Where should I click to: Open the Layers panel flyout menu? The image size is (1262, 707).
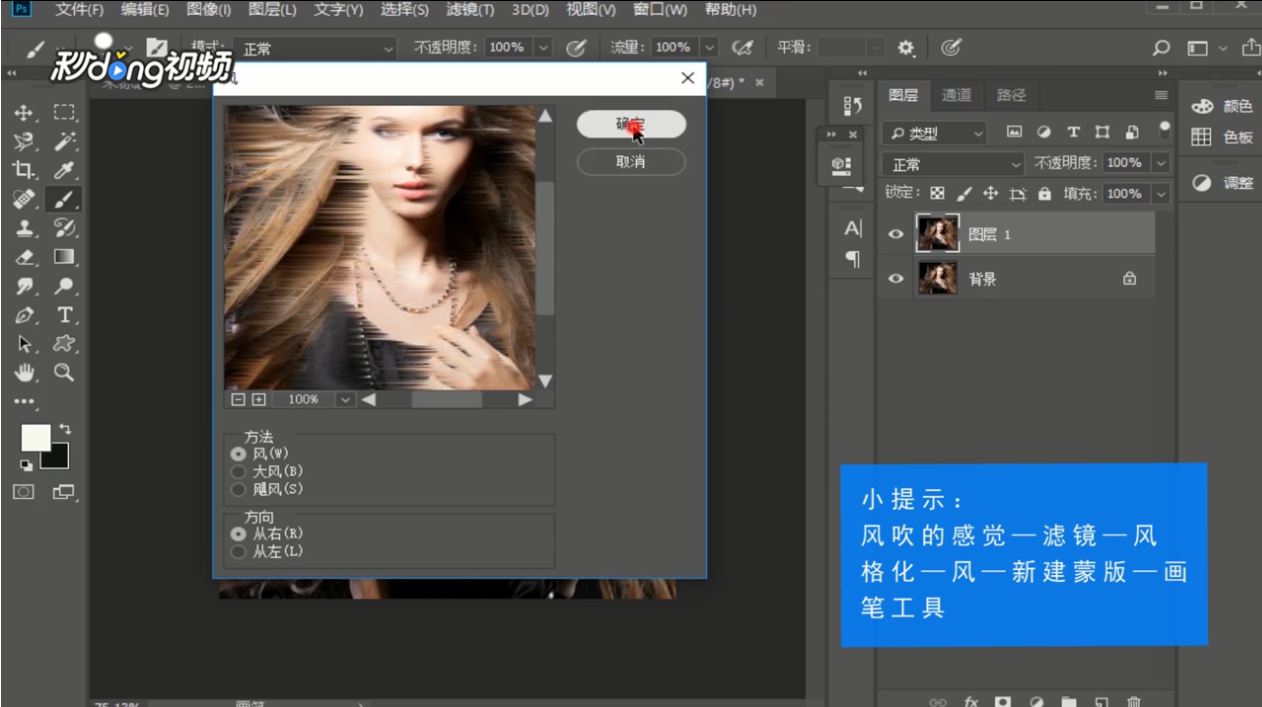click(1161, 95)
